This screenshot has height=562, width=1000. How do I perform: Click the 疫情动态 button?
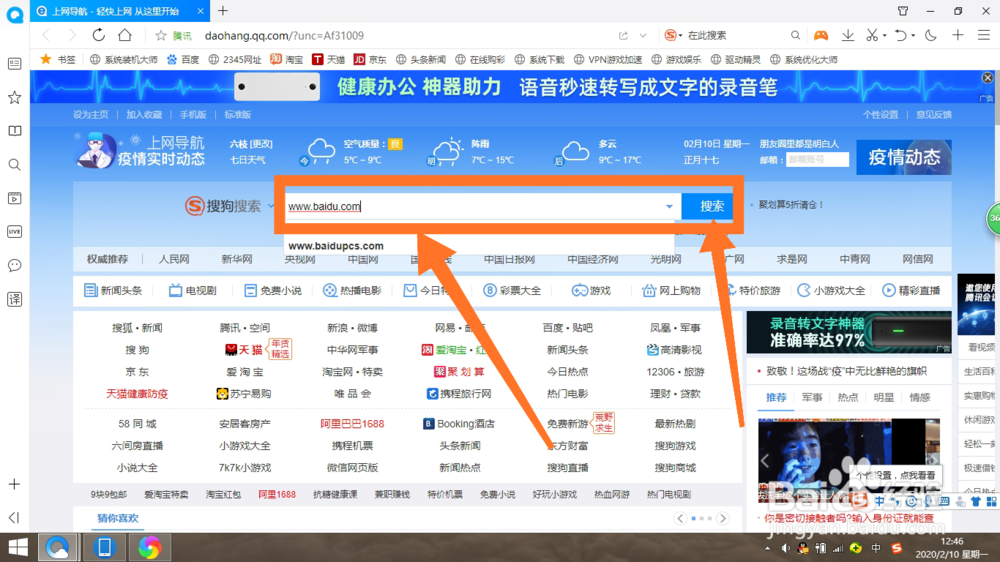pyautogui.click(x=904, y=157)
